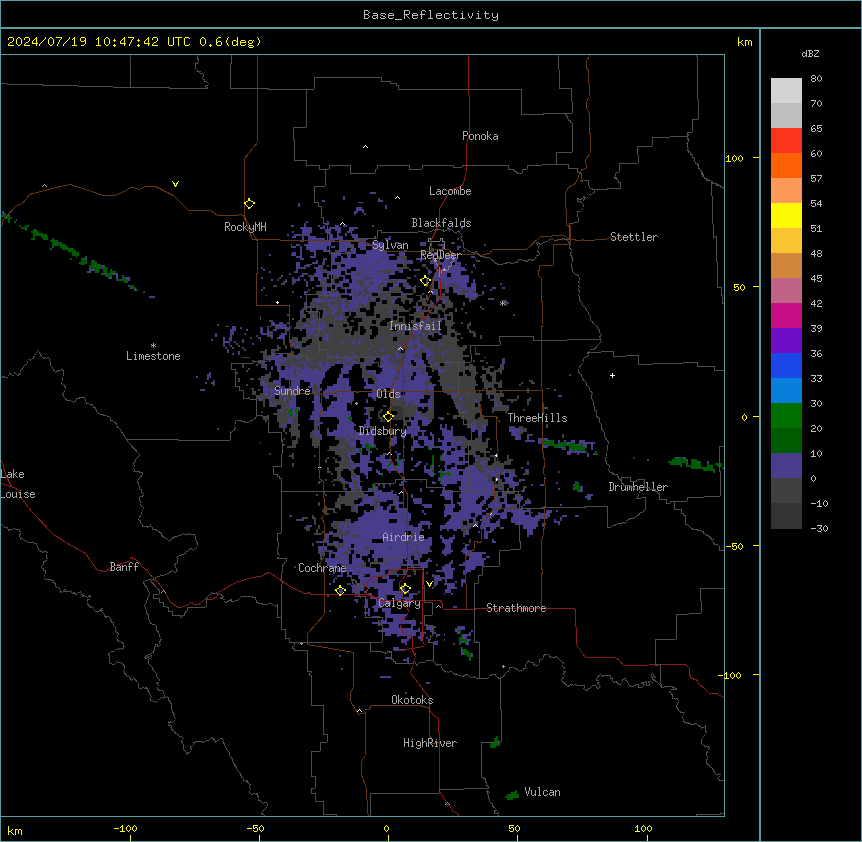Click the 100 tick on right axis
The width and height of the screenshot is (862, 842).
coord(734,158)
